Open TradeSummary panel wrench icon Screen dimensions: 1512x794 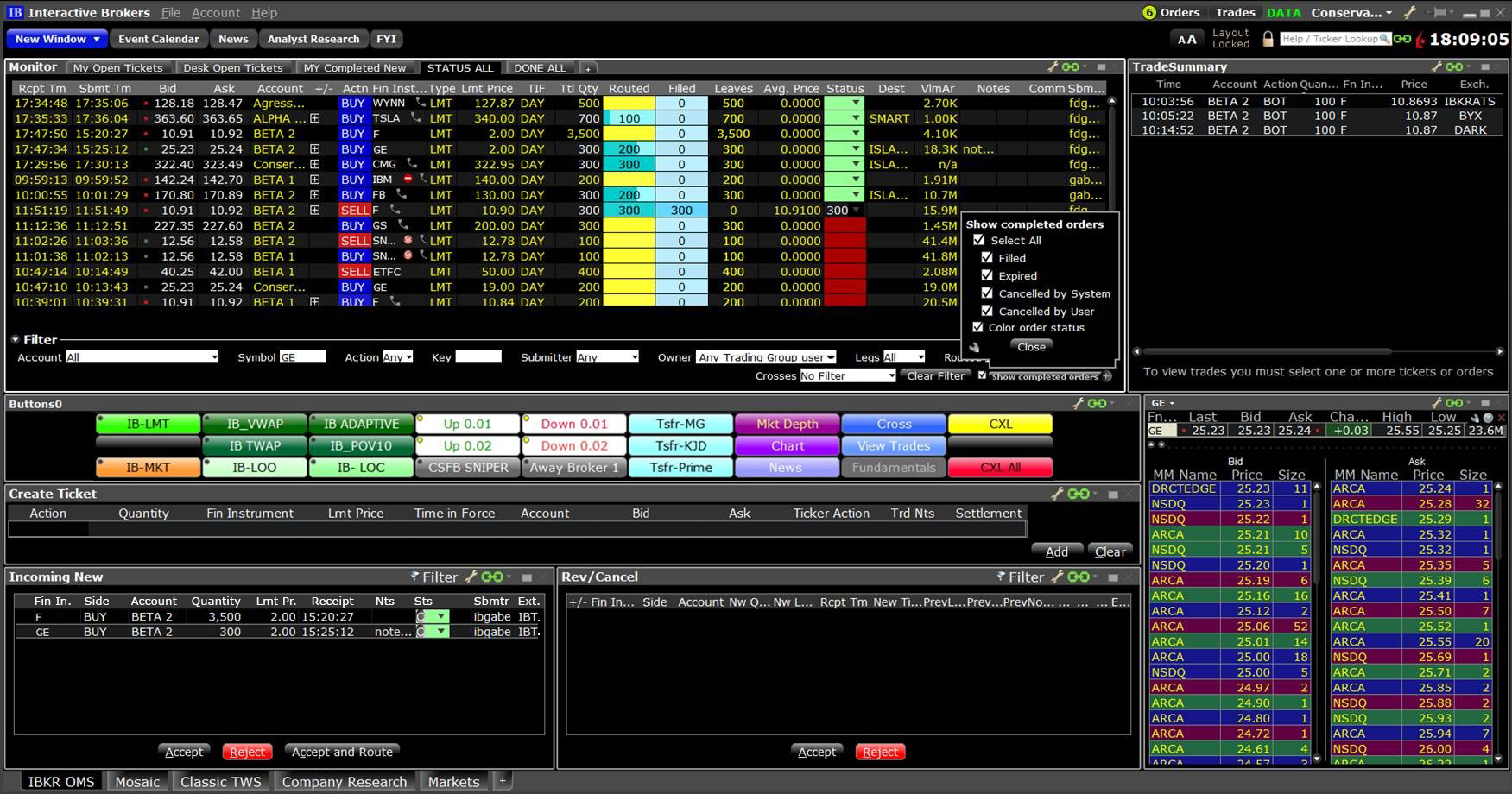1437,66
